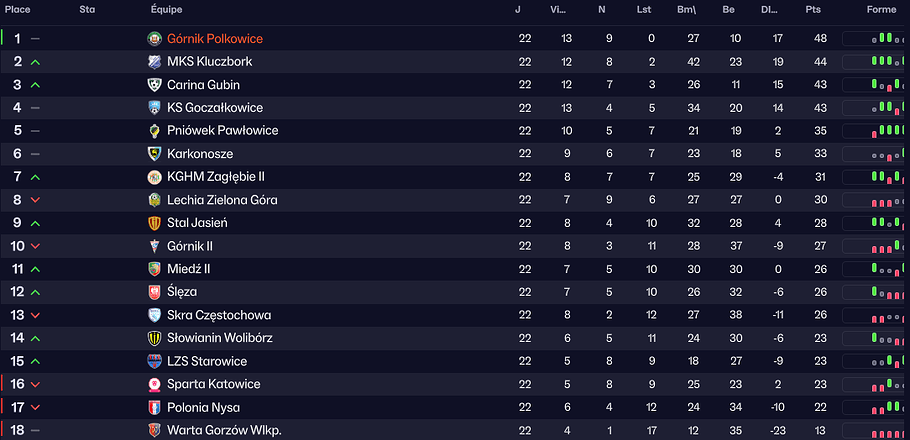
Task: Click the Skra Częstochowa club logo
Action: [154, 315]
